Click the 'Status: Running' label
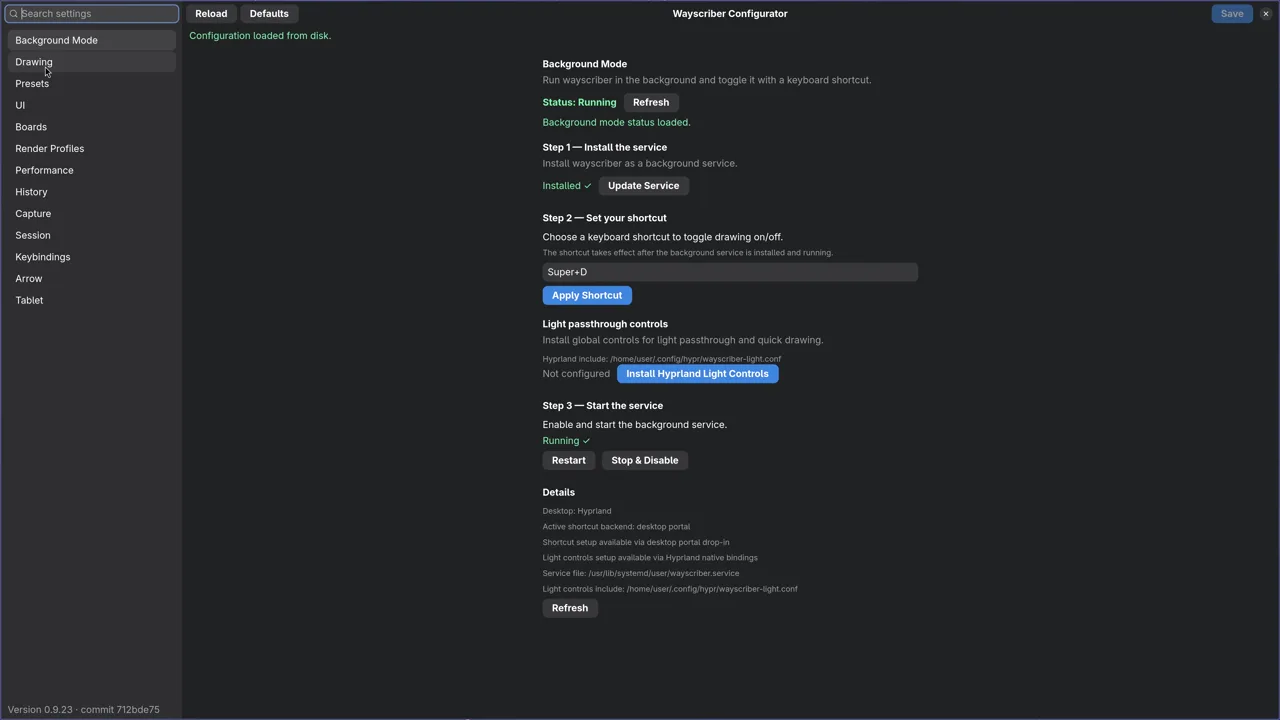The width and height of the screenshot is (1280, 720). pos(579,102)
